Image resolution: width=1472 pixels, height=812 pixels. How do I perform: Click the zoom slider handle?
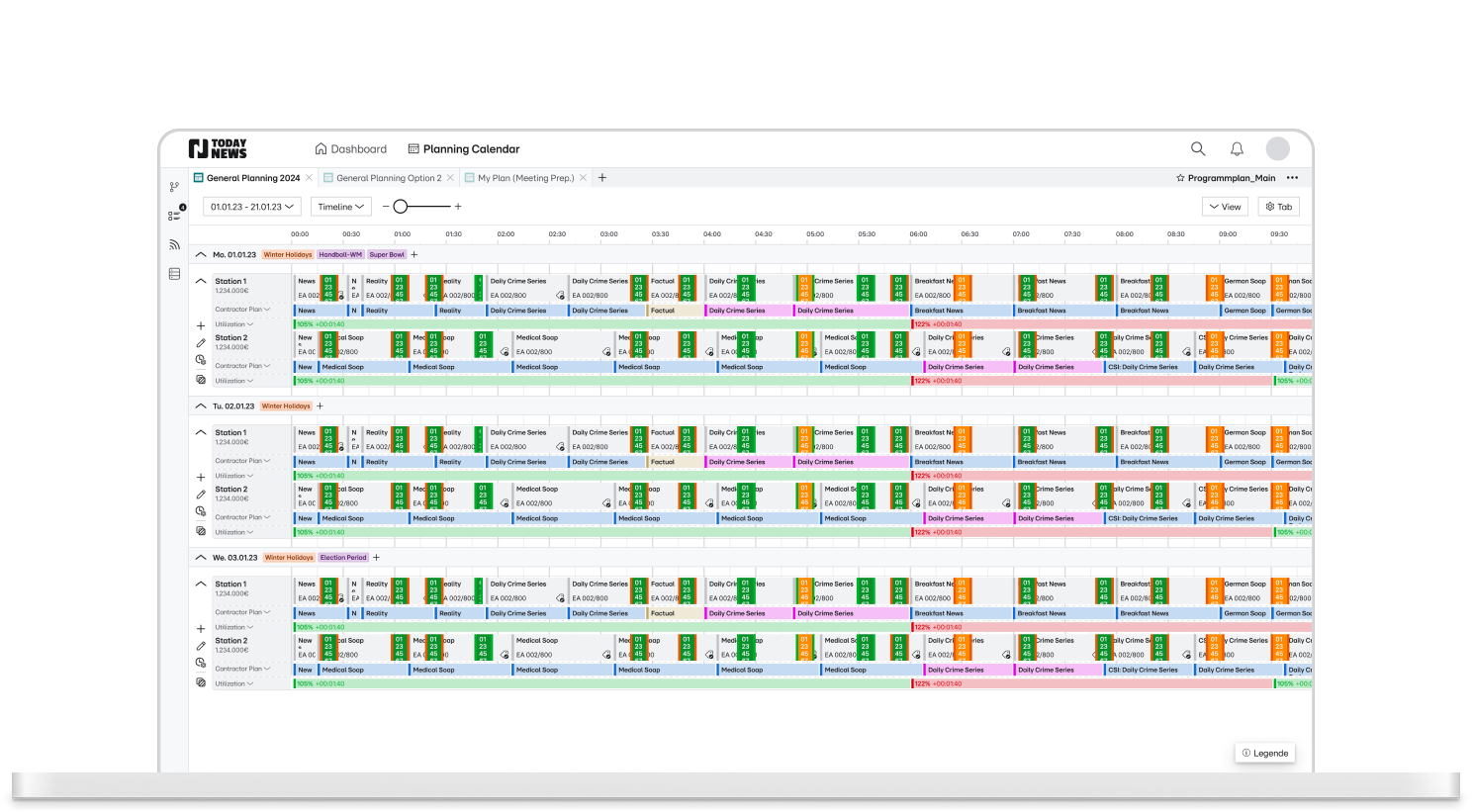(401, 207)
